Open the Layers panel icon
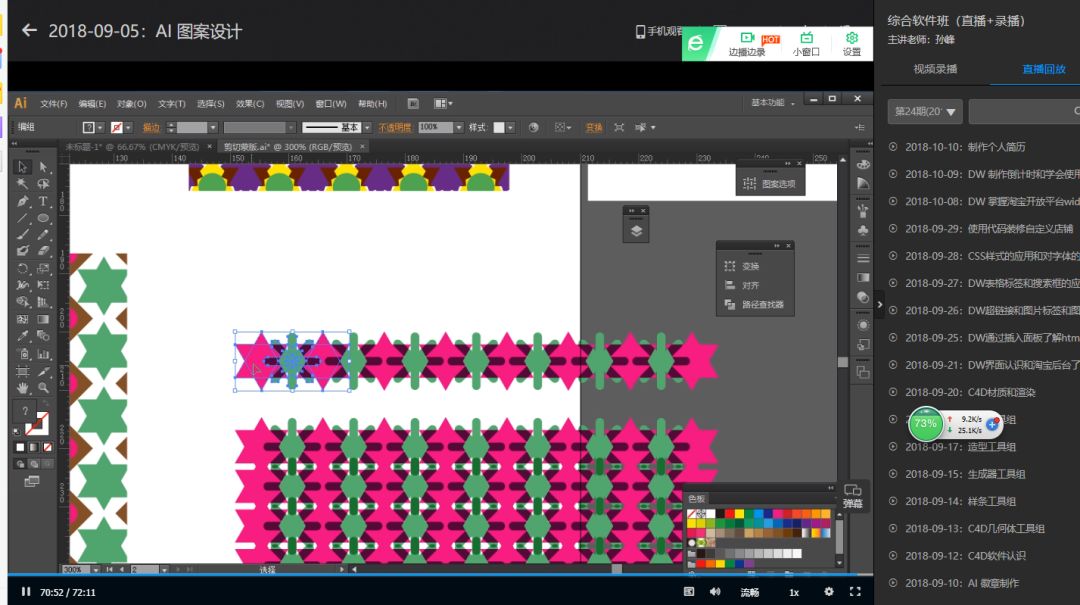Screen dimensions: 1080x605 (636, 230)
